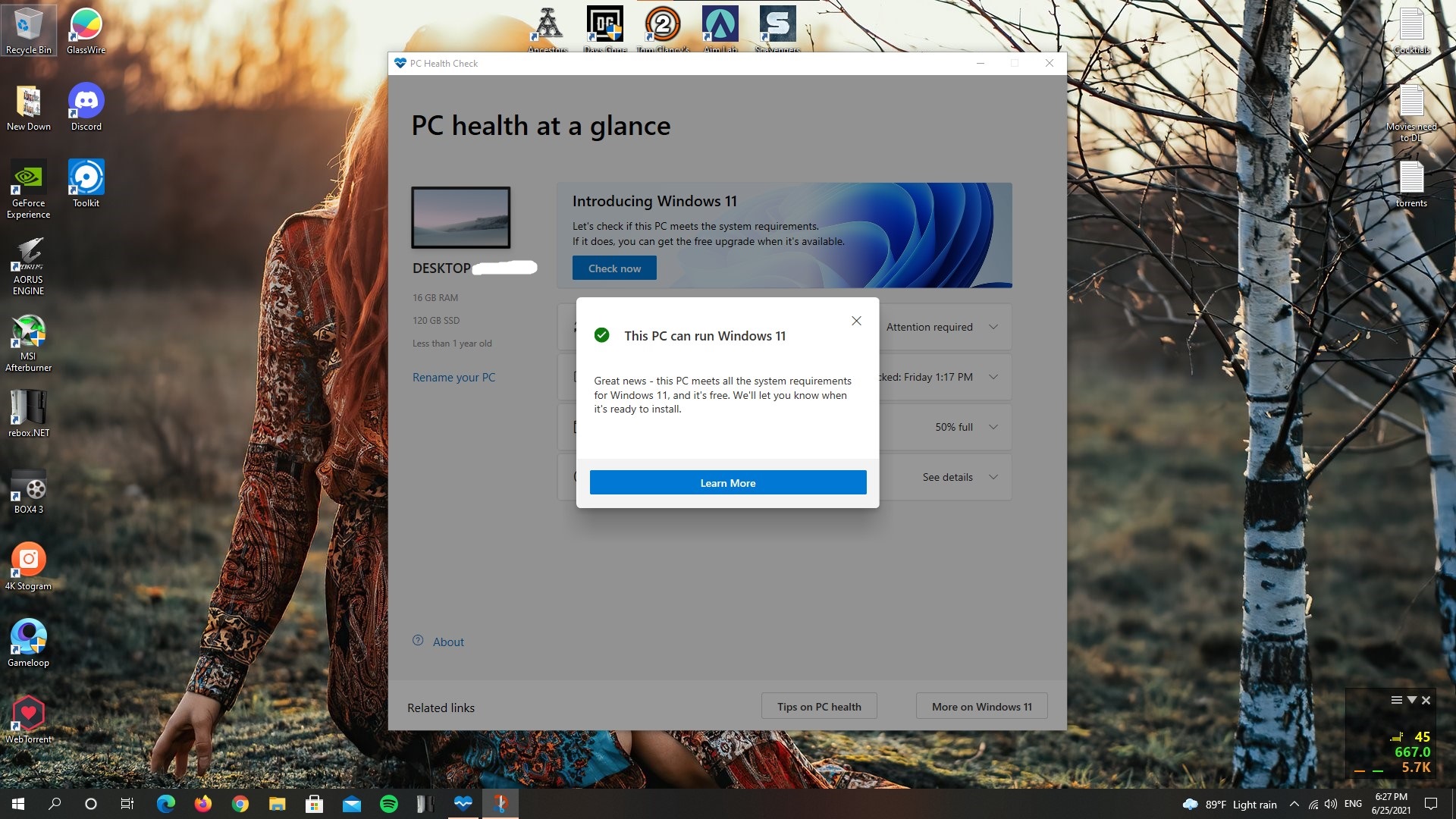Open Task View on the taskbar

[127, 804]
